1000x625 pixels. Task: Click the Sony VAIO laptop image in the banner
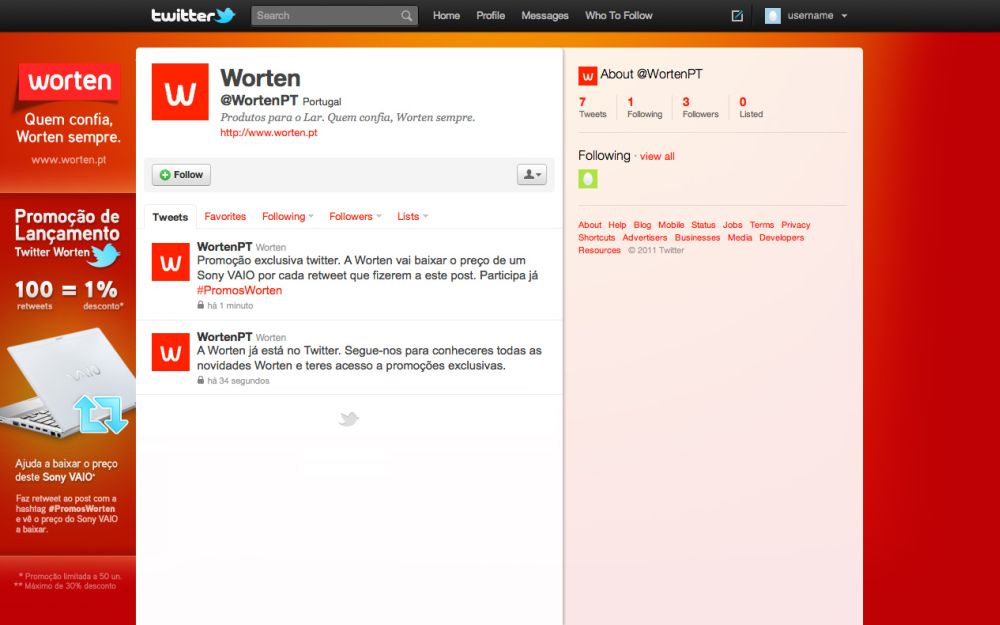tap(67, 381)
